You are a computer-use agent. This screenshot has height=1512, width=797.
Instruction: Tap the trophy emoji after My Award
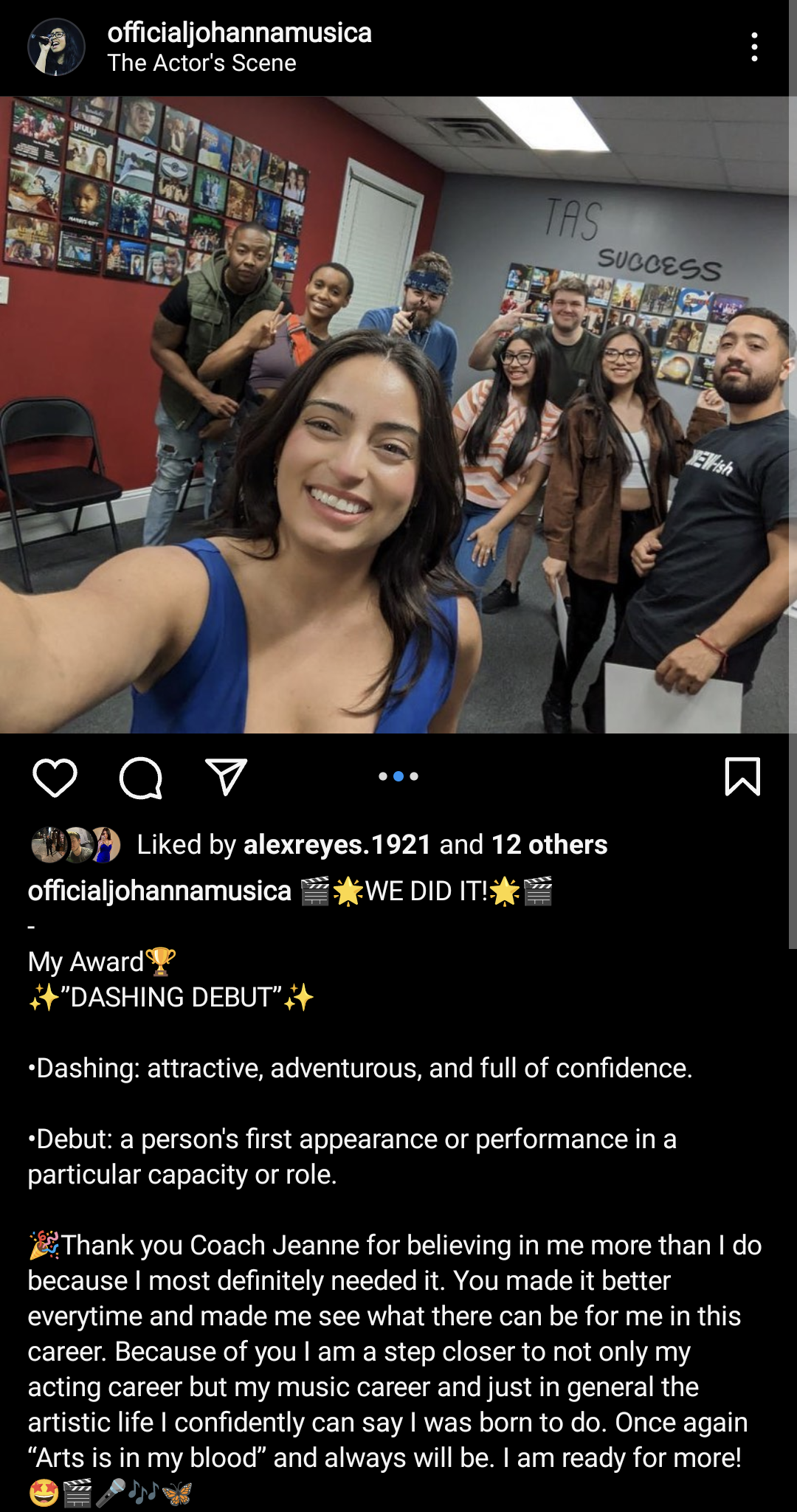pyautogui.click(x=161, y=962)
